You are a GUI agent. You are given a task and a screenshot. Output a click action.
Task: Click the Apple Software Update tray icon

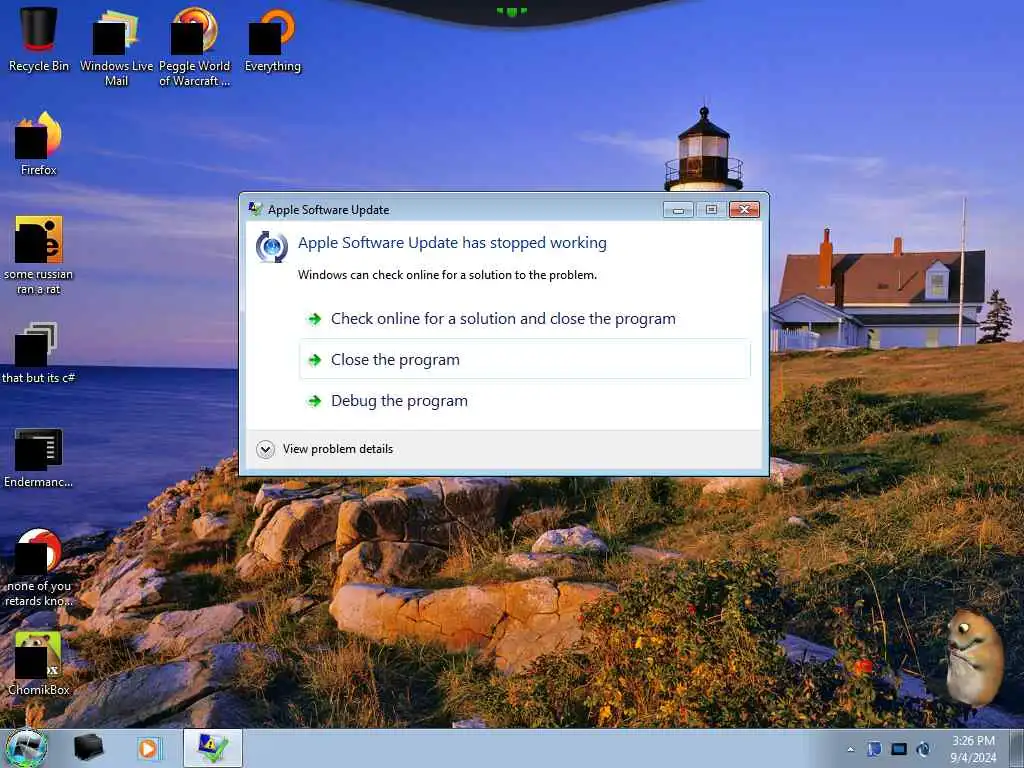923,749
